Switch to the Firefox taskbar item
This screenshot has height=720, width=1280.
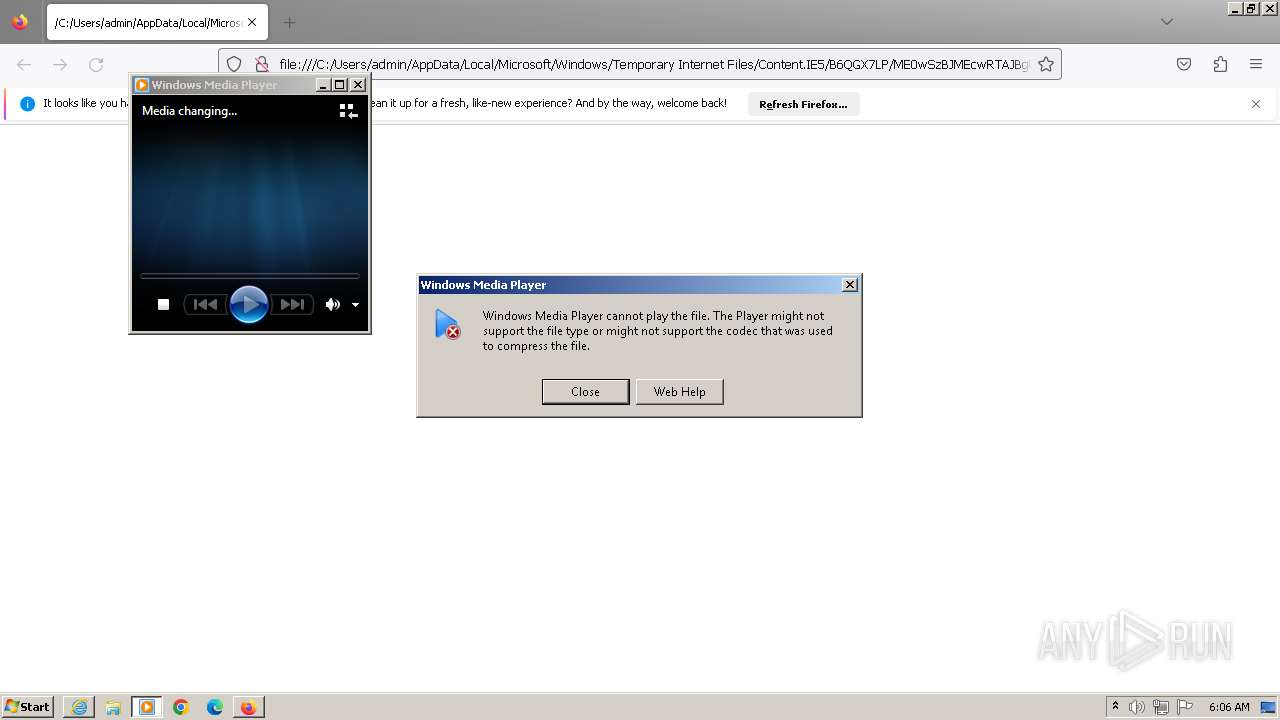coord(248,707)
